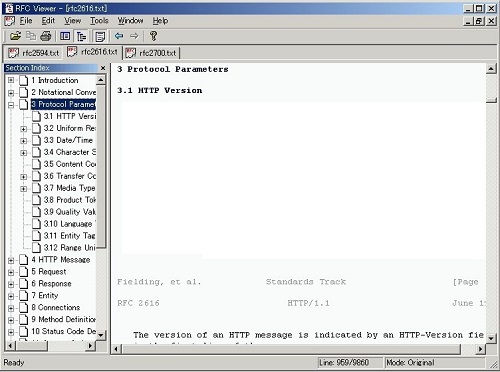
Task: Open the File menu
Action: pyautogui.click(x=26, y=21)
